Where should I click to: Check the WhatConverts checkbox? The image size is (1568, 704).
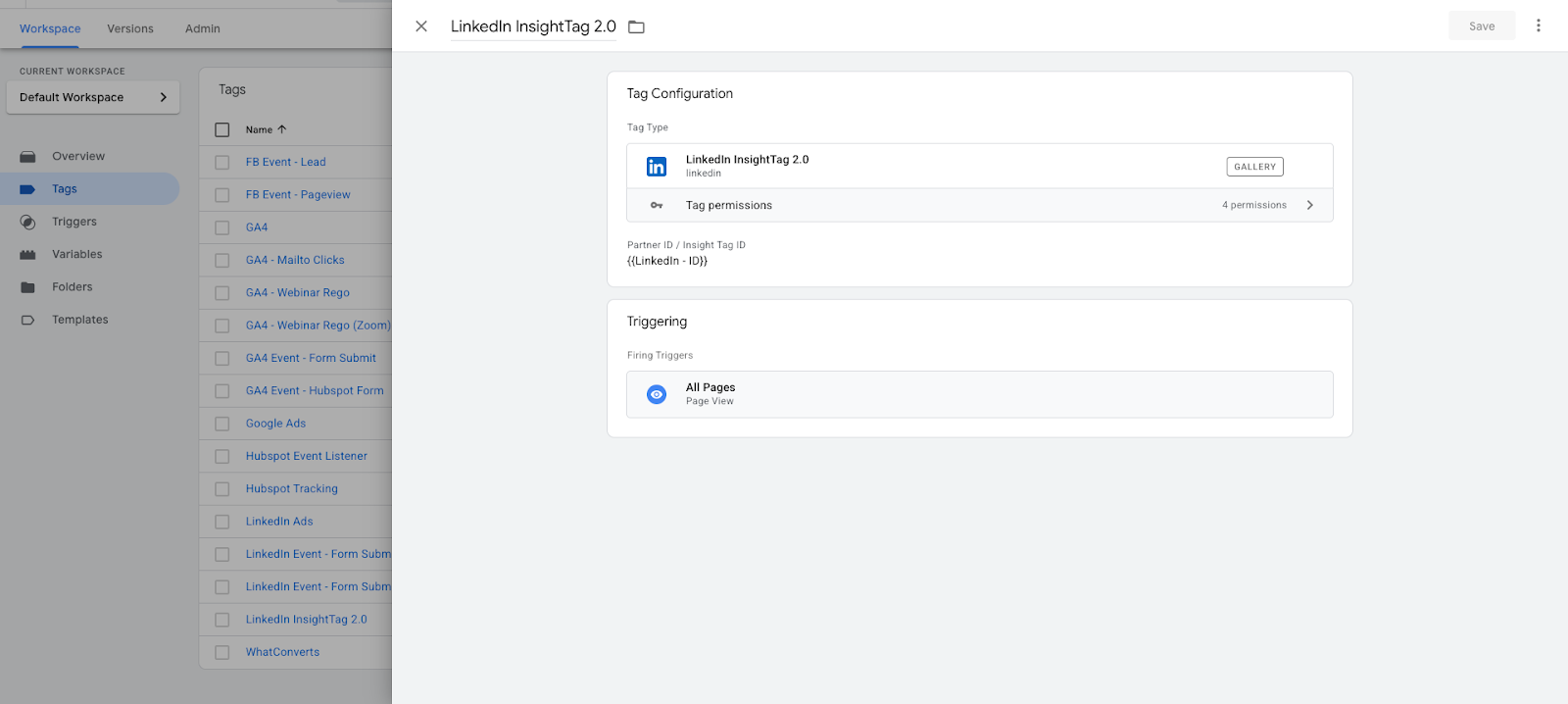[x=222, y=652]
